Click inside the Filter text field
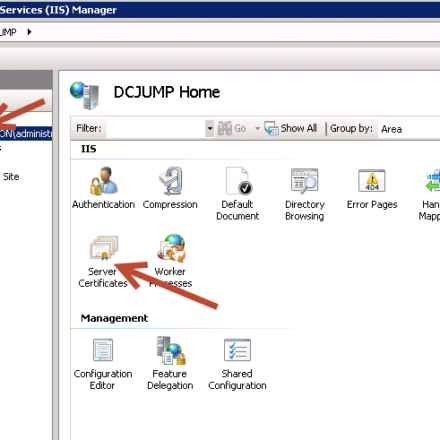 click(x=156, y=128)
